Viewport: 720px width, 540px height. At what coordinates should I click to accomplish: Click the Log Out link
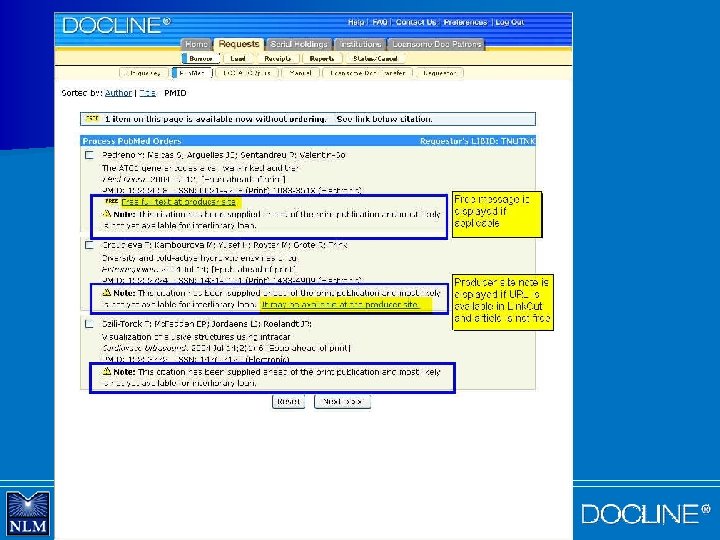(x=509, y=22)
